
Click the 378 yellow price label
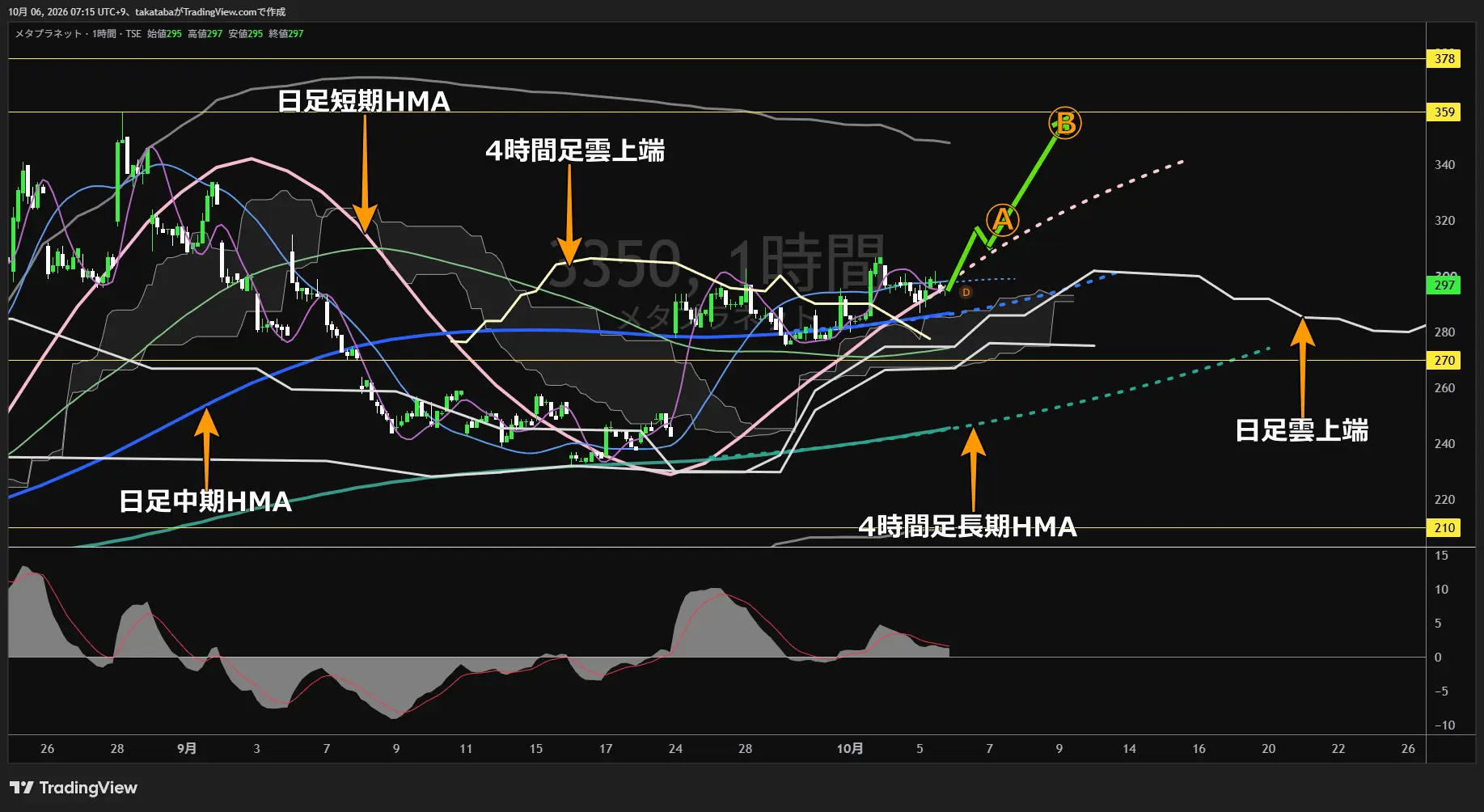1444,58
